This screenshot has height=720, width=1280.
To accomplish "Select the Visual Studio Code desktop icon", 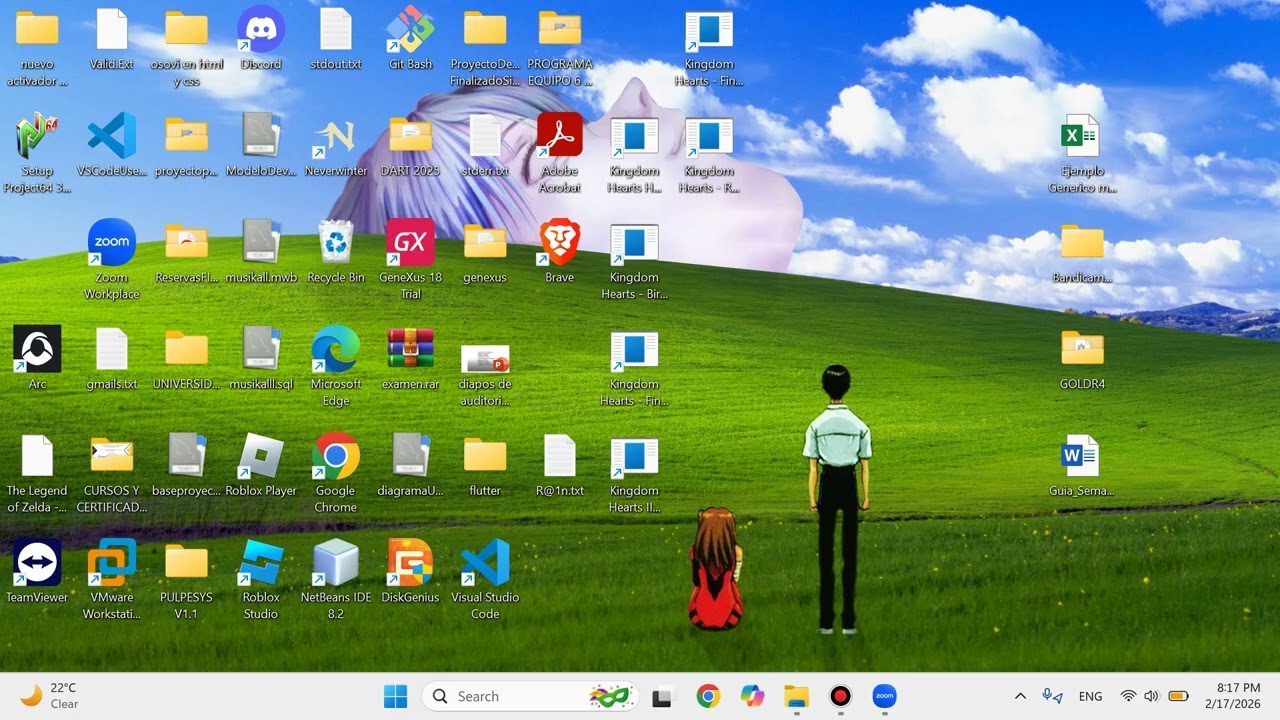I will tap(485, 580).
